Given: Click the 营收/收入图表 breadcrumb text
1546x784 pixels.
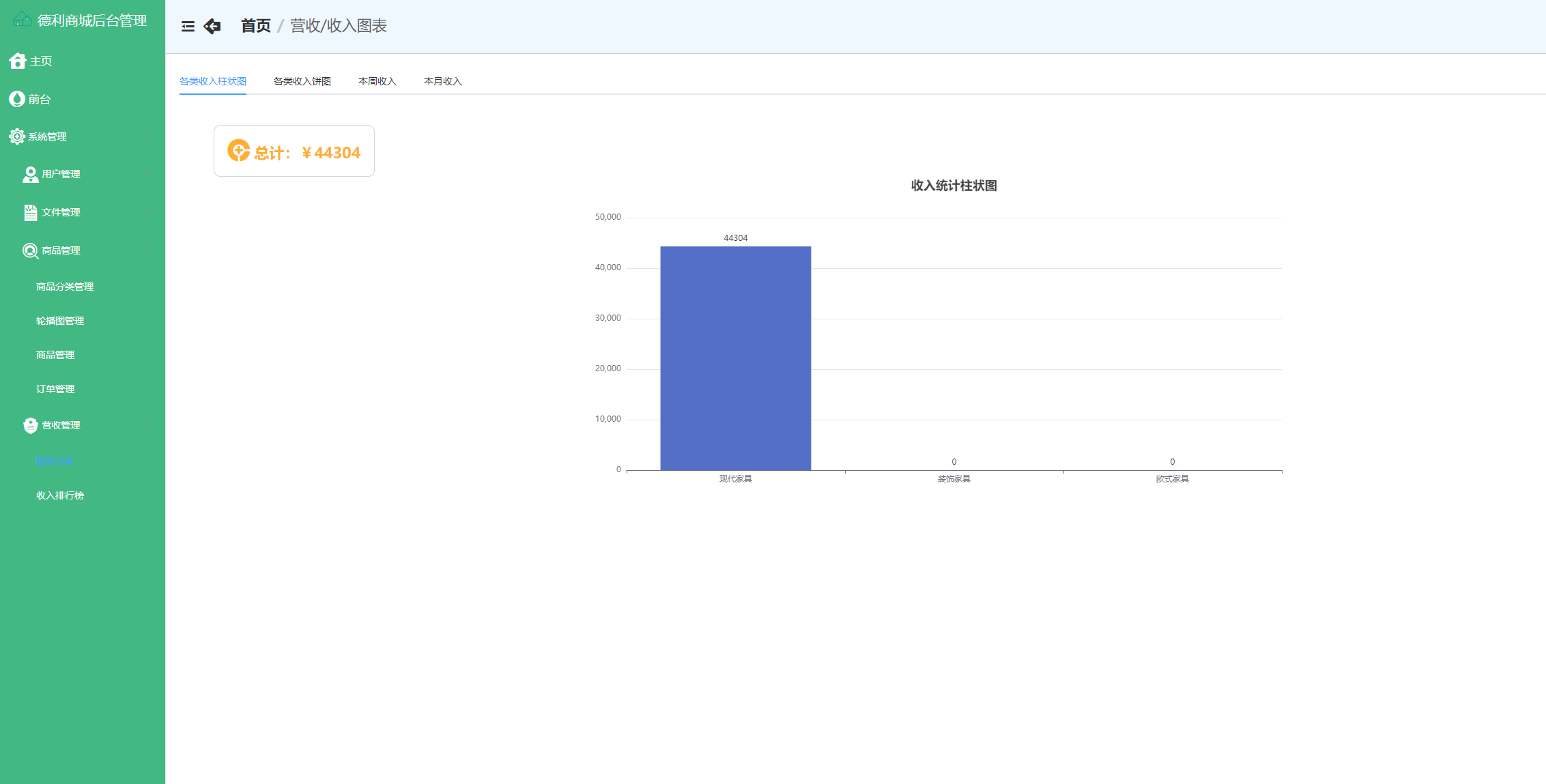Looking at the screenshot, I should point(339,26).
